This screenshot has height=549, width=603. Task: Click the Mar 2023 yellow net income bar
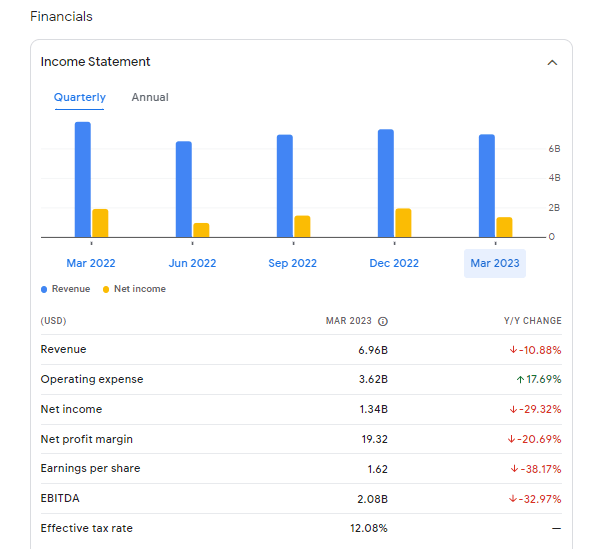point(504,227)
